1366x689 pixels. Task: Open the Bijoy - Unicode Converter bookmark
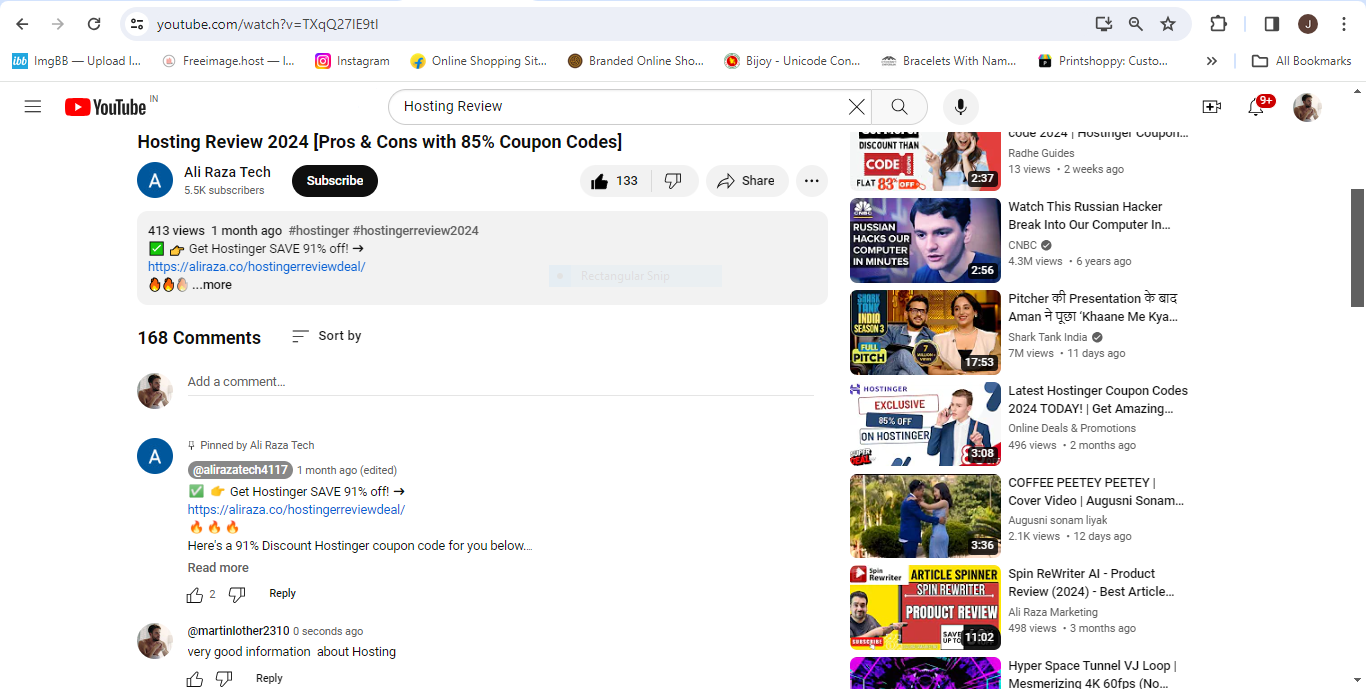click(x=792, y=61)
